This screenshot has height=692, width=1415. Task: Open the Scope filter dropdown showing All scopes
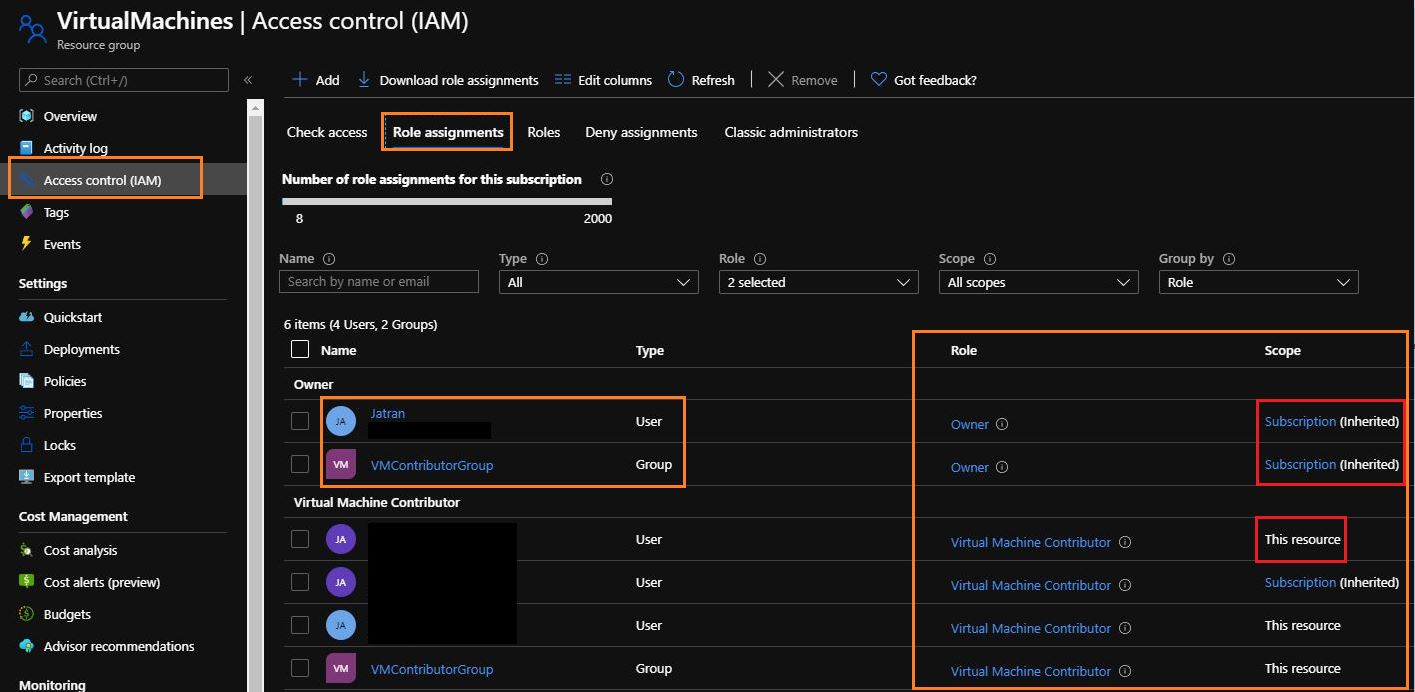coord(1037,281)
